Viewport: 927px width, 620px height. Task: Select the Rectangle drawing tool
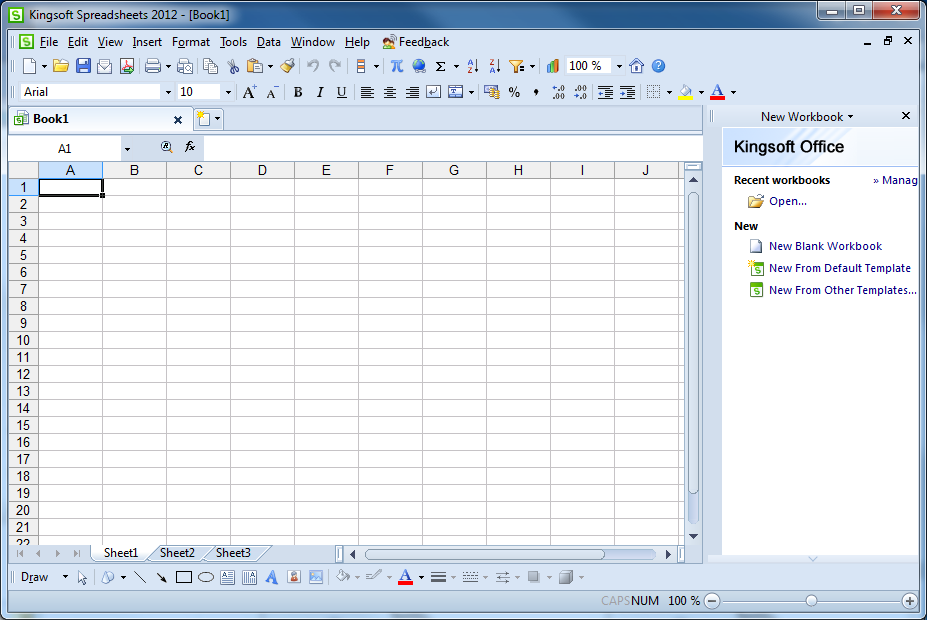coord(184,577)
